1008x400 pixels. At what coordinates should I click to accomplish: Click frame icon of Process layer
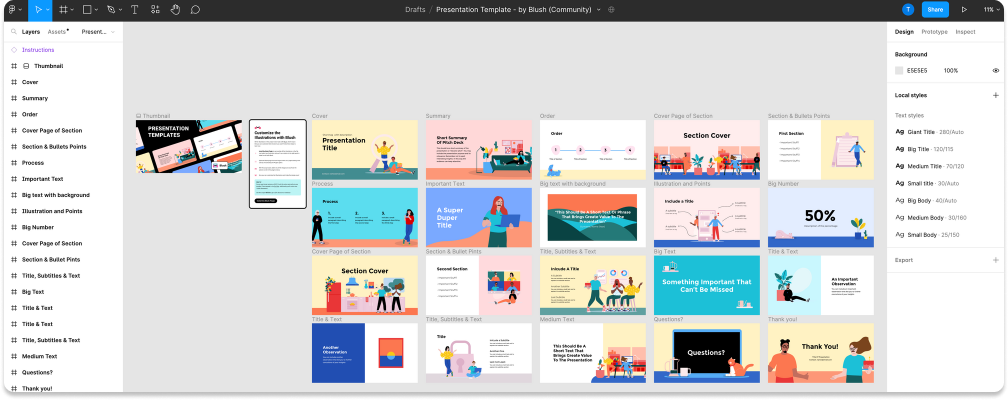point(14,163)
